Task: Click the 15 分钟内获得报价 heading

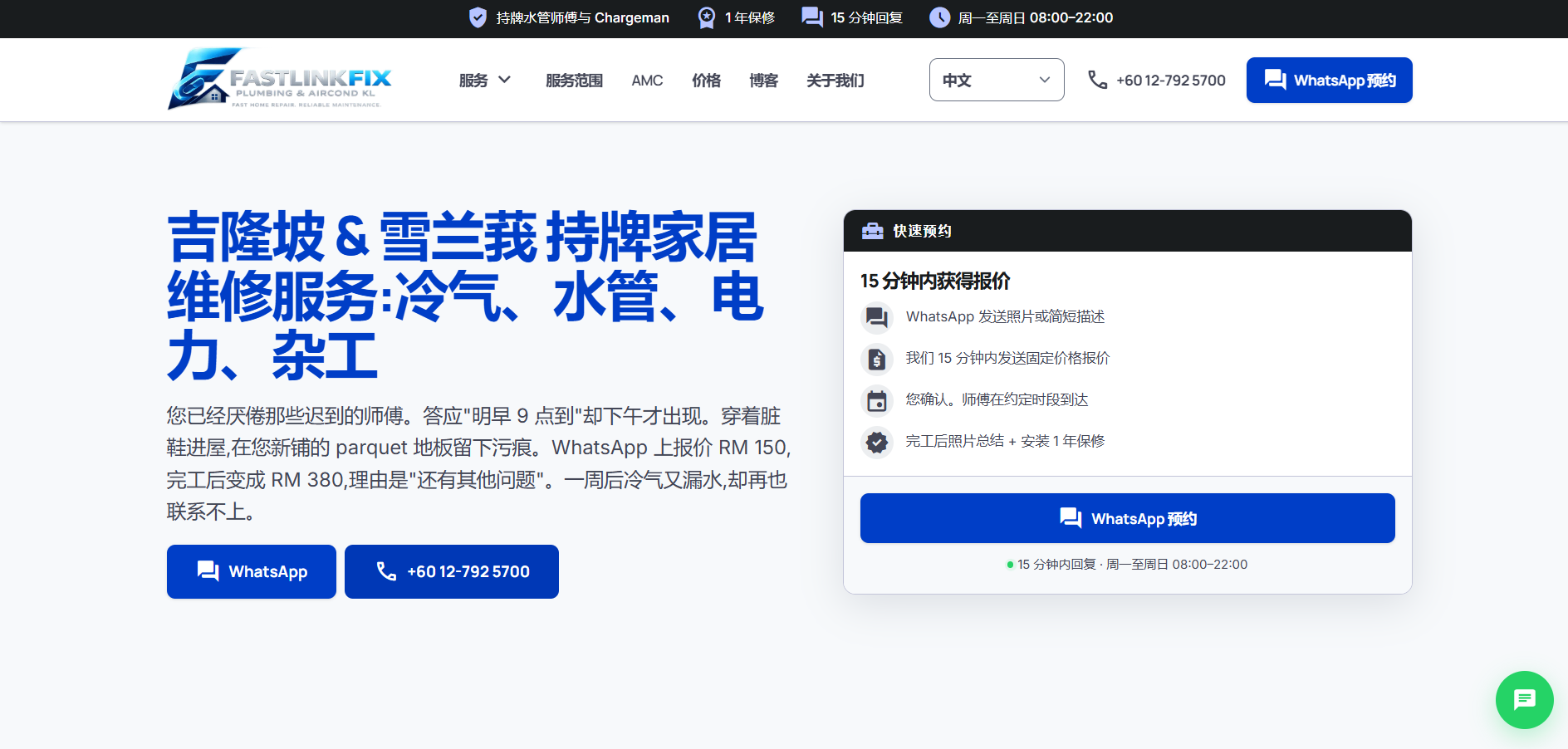Action: pos(935,281)
